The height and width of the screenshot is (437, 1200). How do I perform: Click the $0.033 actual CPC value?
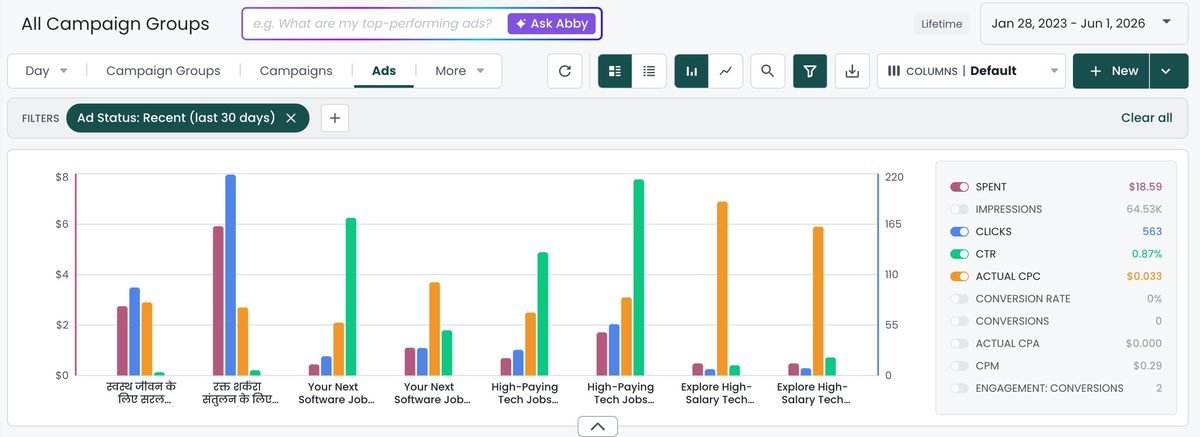point(1145,276)
